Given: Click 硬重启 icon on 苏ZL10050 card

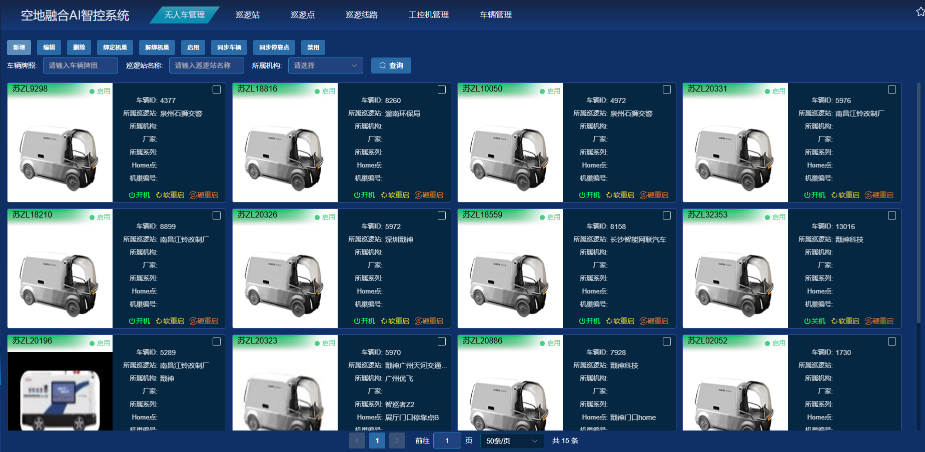Looking at the screenshot, I should click(642, 195).
